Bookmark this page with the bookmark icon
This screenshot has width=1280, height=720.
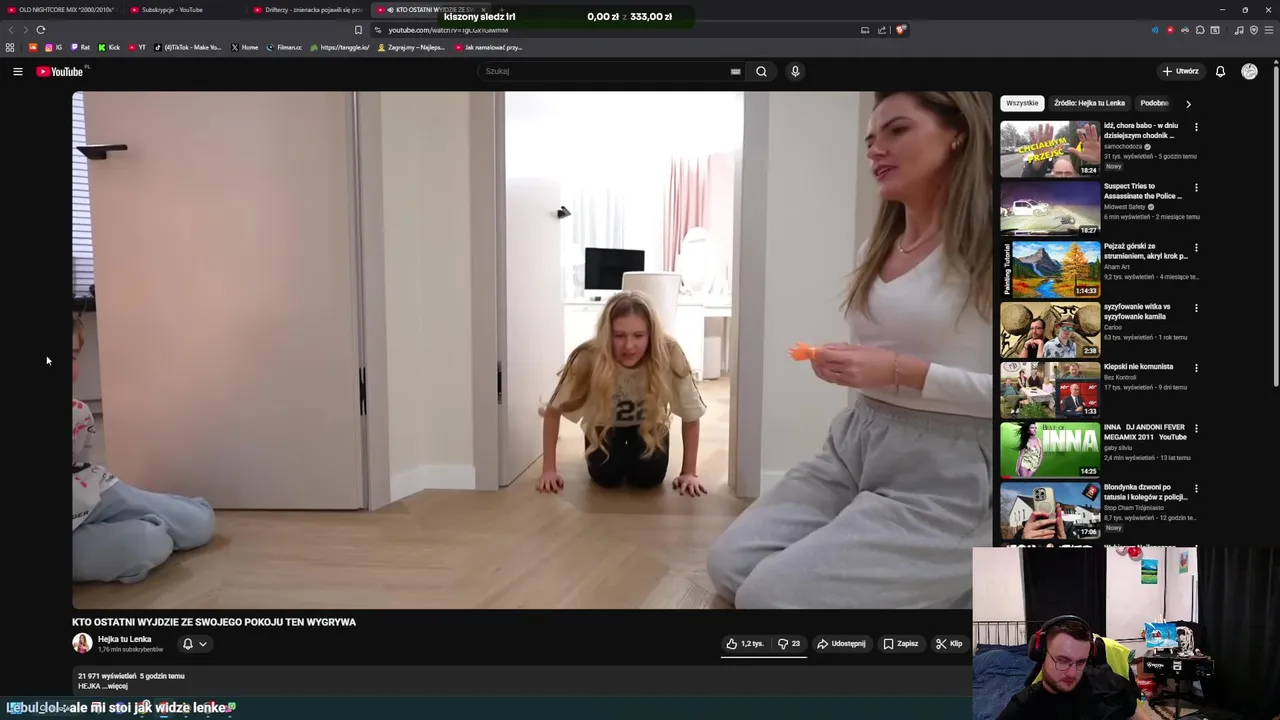358,30
